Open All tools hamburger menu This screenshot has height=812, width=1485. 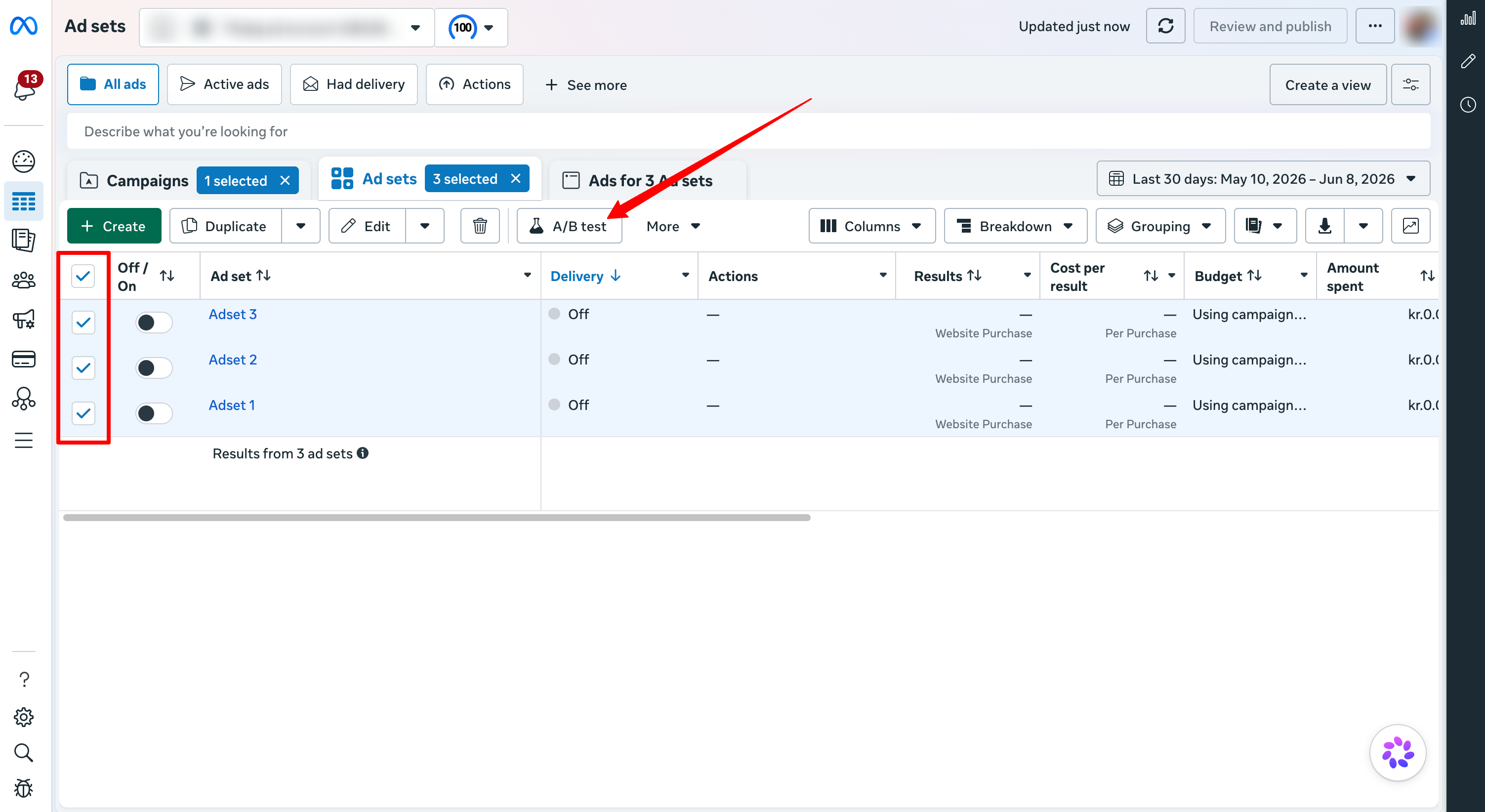coord(24,440)
